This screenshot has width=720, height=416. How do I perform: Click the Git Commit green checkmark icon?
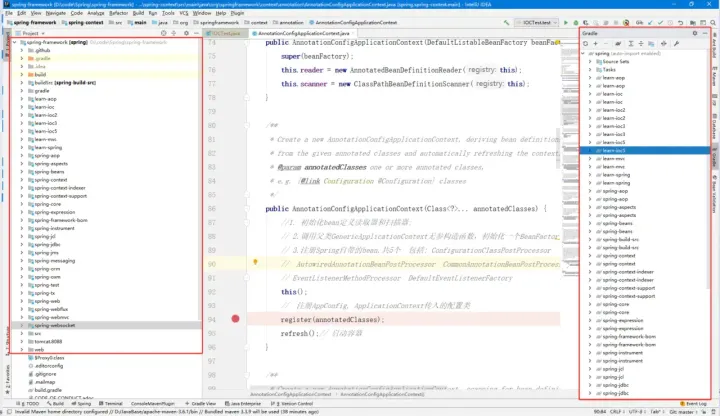[x=660, y=22]
